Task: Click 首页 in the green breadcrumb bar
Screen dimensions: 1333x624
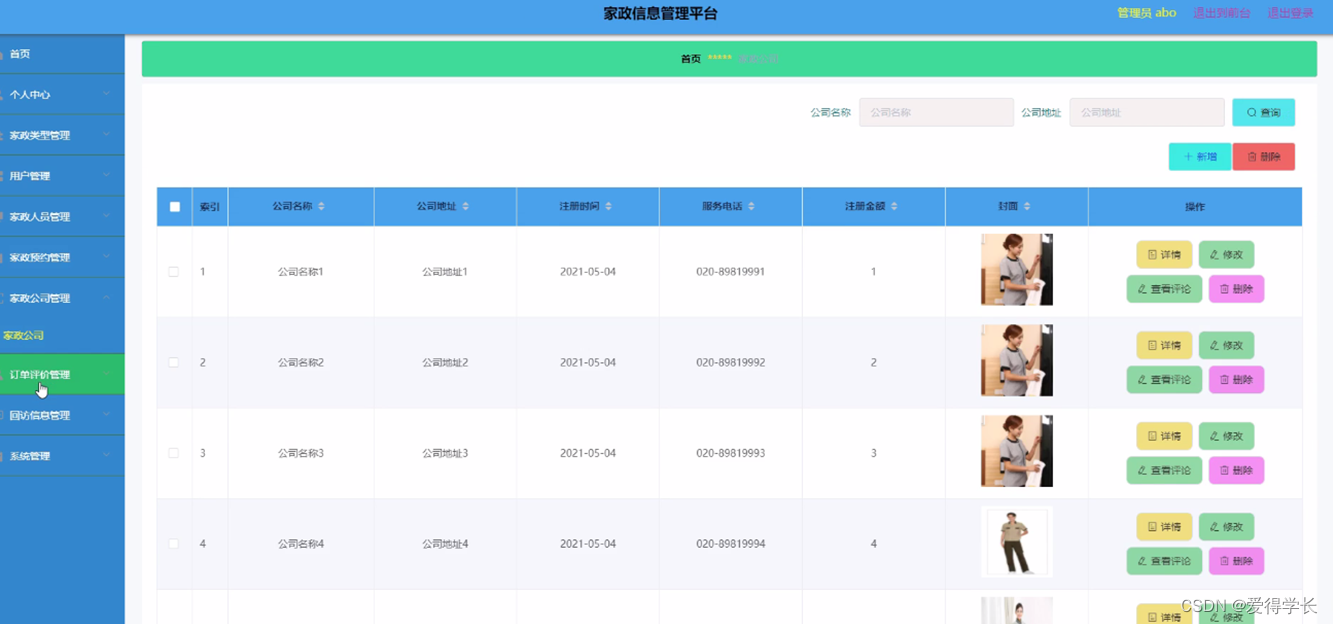Action: [x=691, y=59]
